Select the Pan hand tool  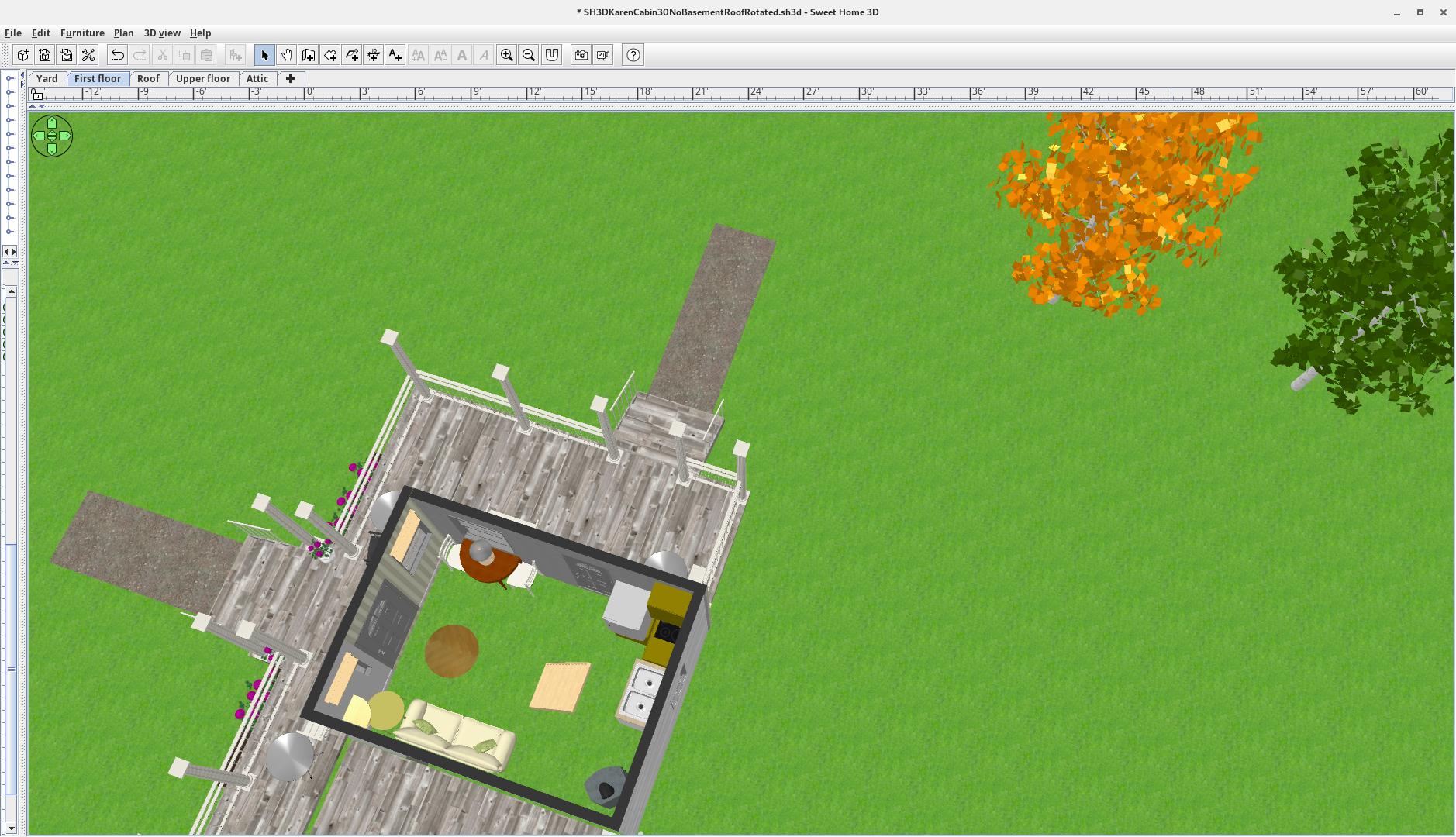(x=286, y=55)
